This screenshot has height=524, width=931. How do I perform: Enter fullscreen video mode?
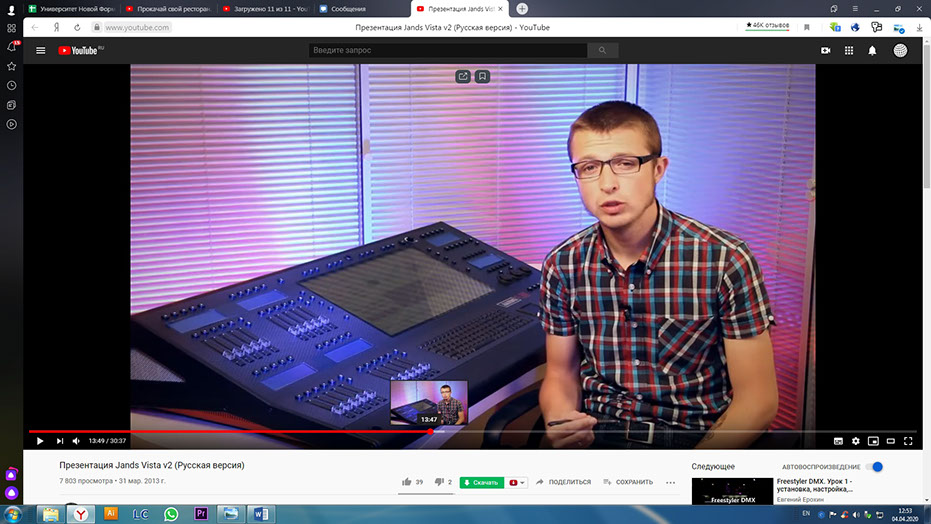908,441
